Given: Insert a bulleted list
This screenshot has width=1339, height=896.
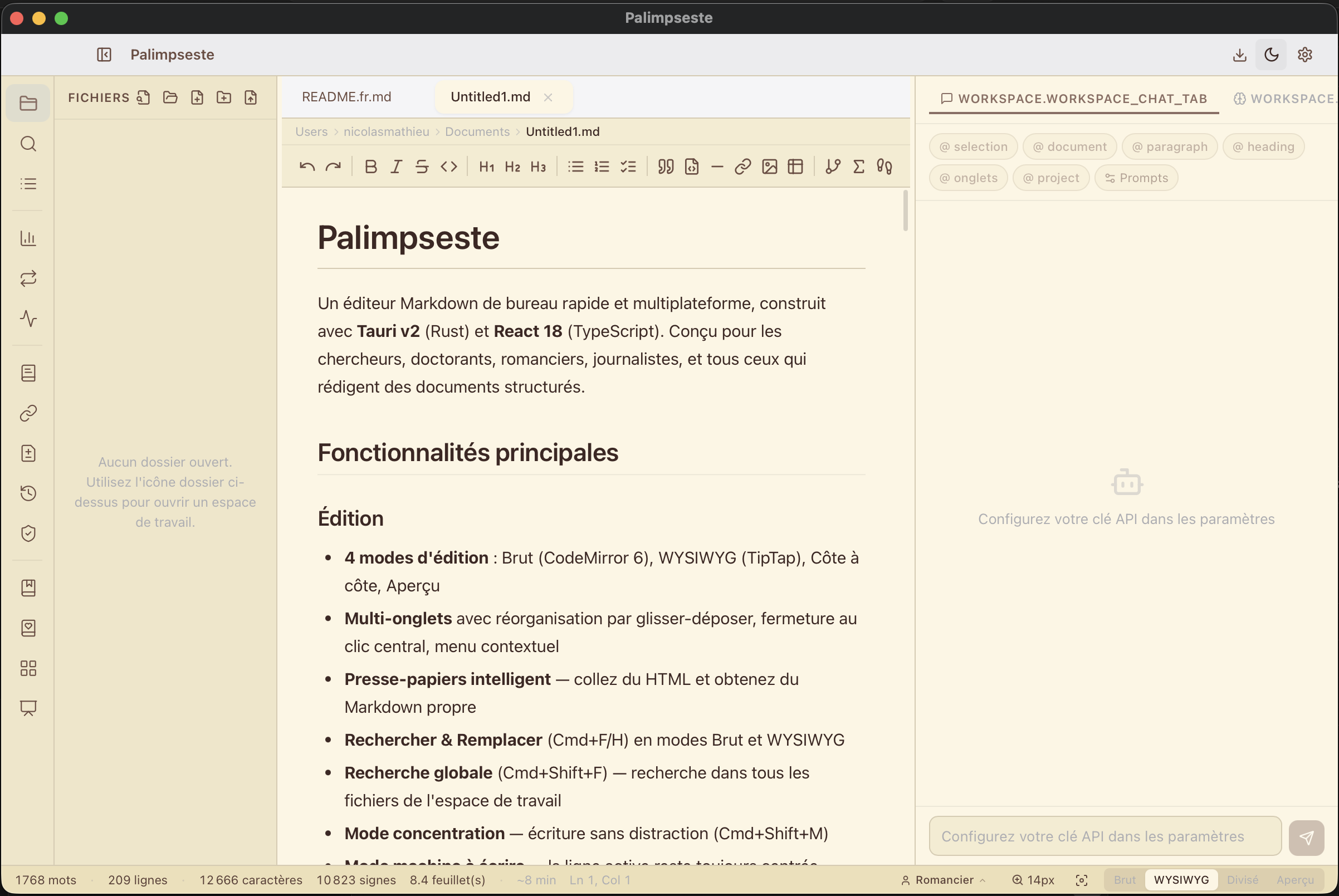Looking at the screenshot, I should [x=575, y=167].
